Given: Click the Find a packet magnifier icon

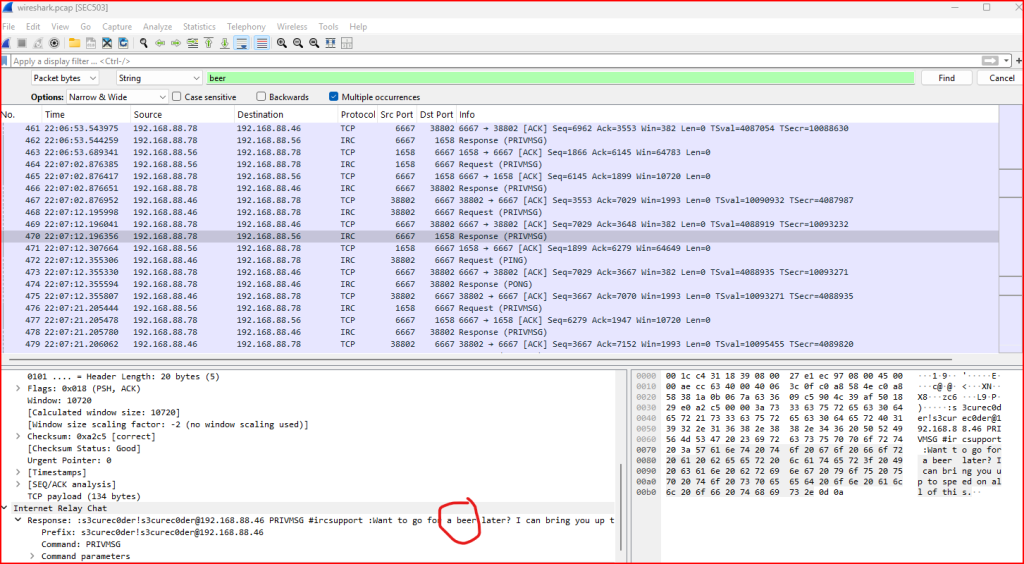Looking at the screenshot, I should 144,43.
